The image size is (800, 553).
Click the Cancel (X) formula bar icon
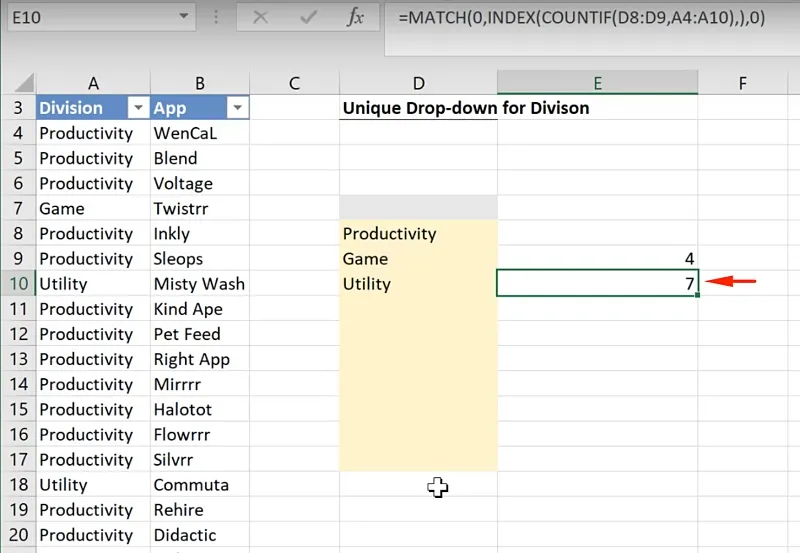coord(260,18)
